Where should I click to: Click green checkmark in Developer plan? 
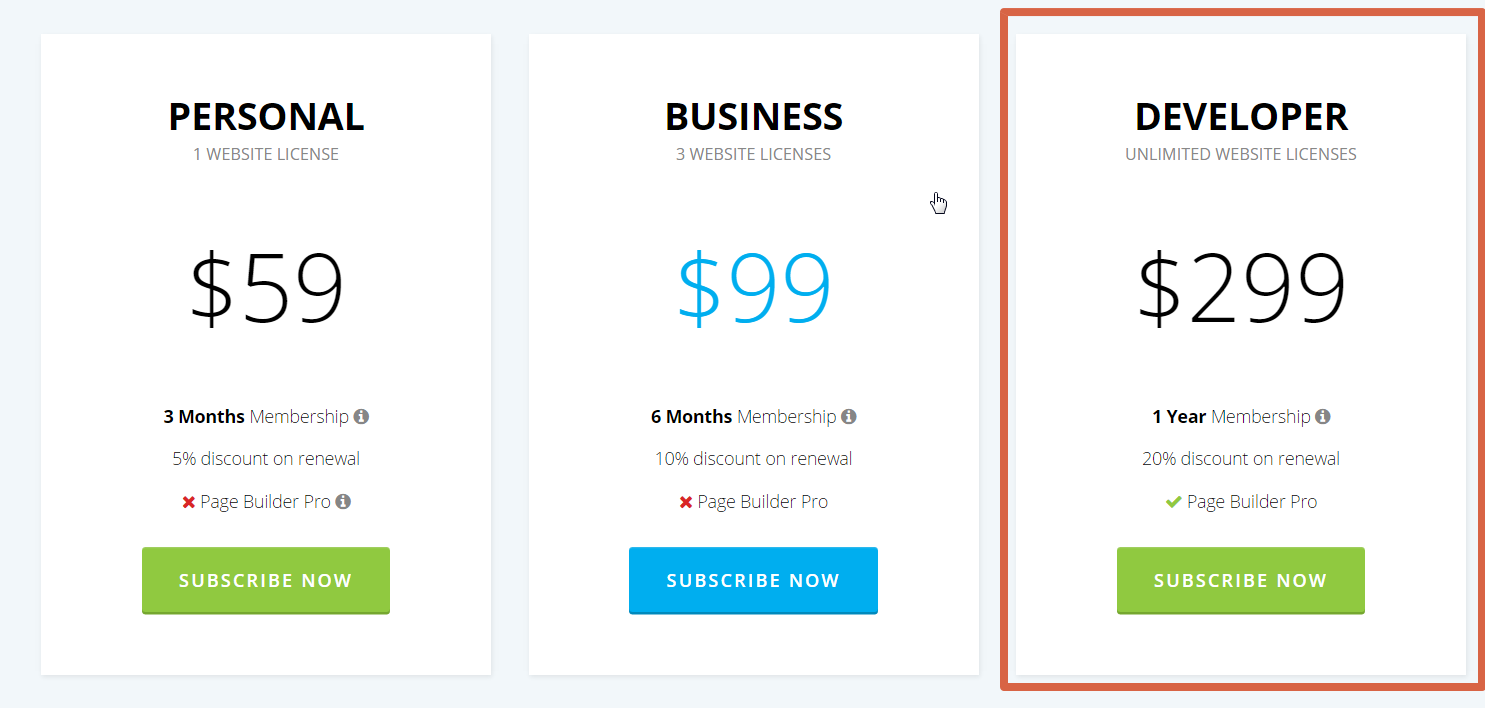click(x=1174, y=502)
